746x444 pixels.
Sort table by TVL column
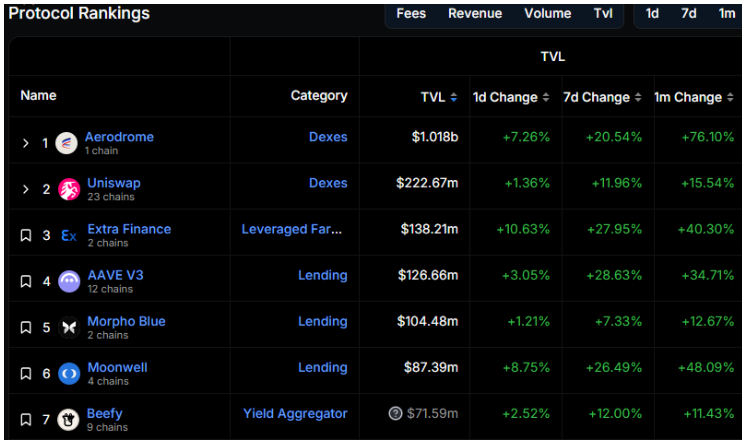(439, 97)
